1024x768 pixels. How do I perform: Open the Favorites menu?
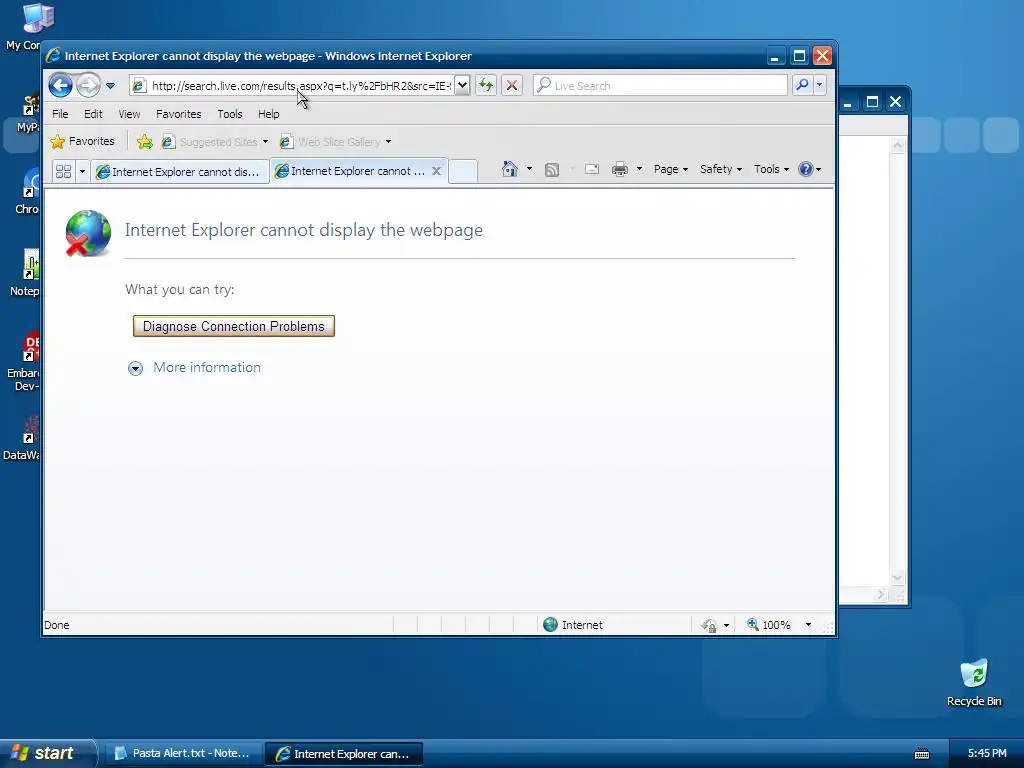point(178,114)
